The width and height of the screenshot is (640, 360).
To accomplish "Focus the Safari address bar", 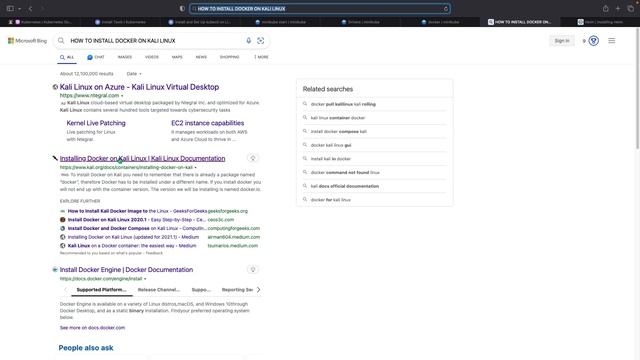I will tap(320, 9).
